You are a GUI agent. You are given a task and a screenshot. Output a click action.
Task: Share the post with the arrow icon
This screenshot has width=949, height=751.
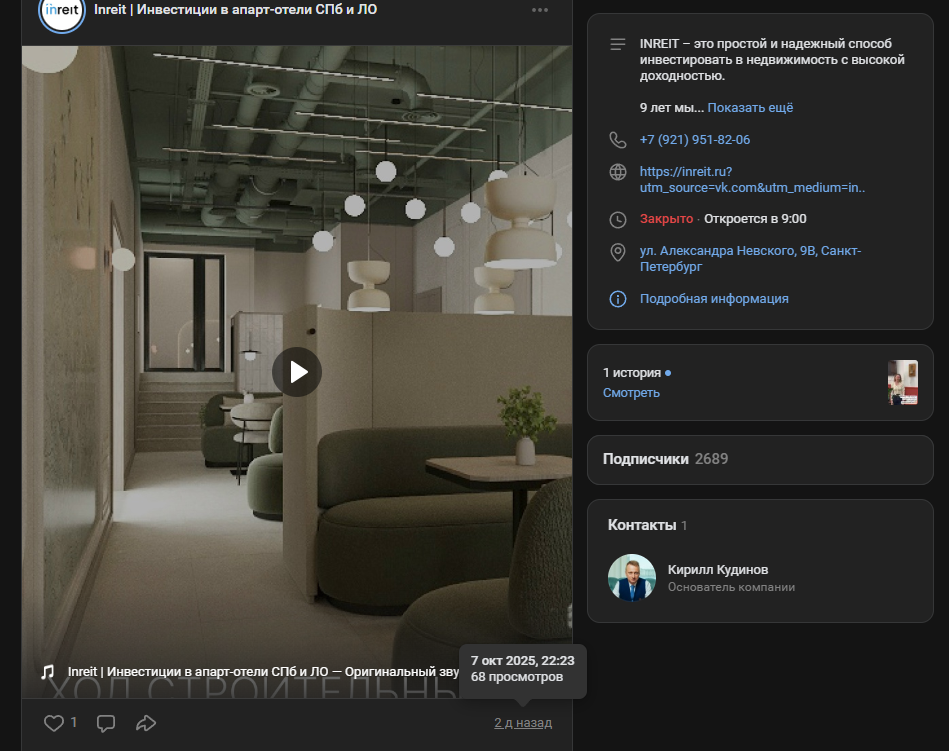146,723
